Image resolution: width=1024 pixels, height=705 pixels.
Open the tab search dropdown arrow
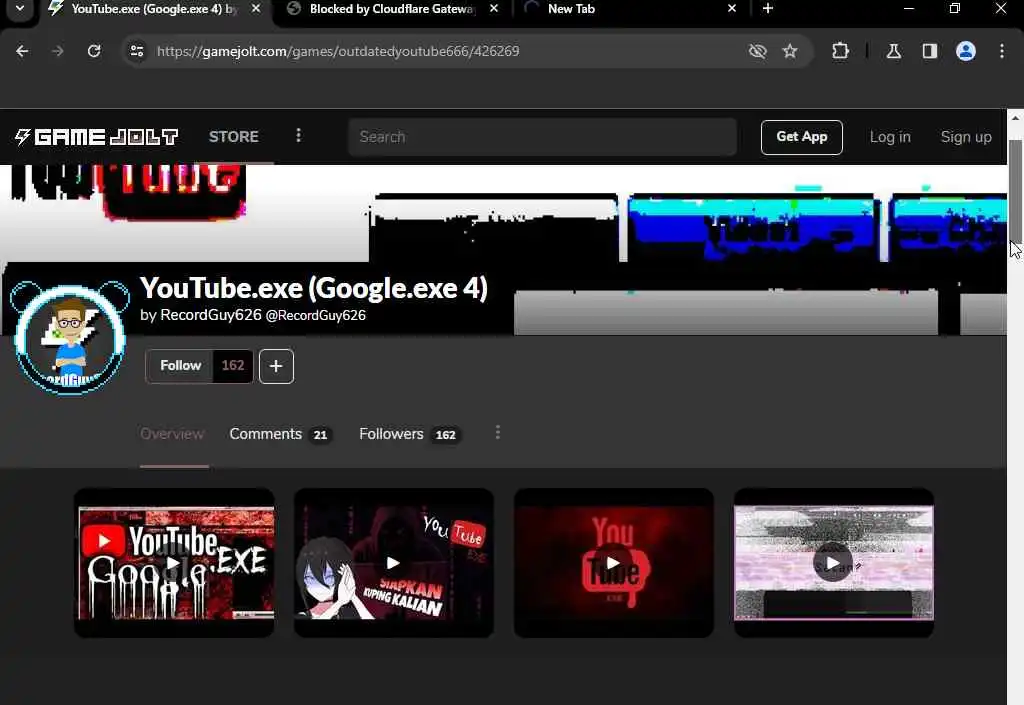(x=20, y=8)
